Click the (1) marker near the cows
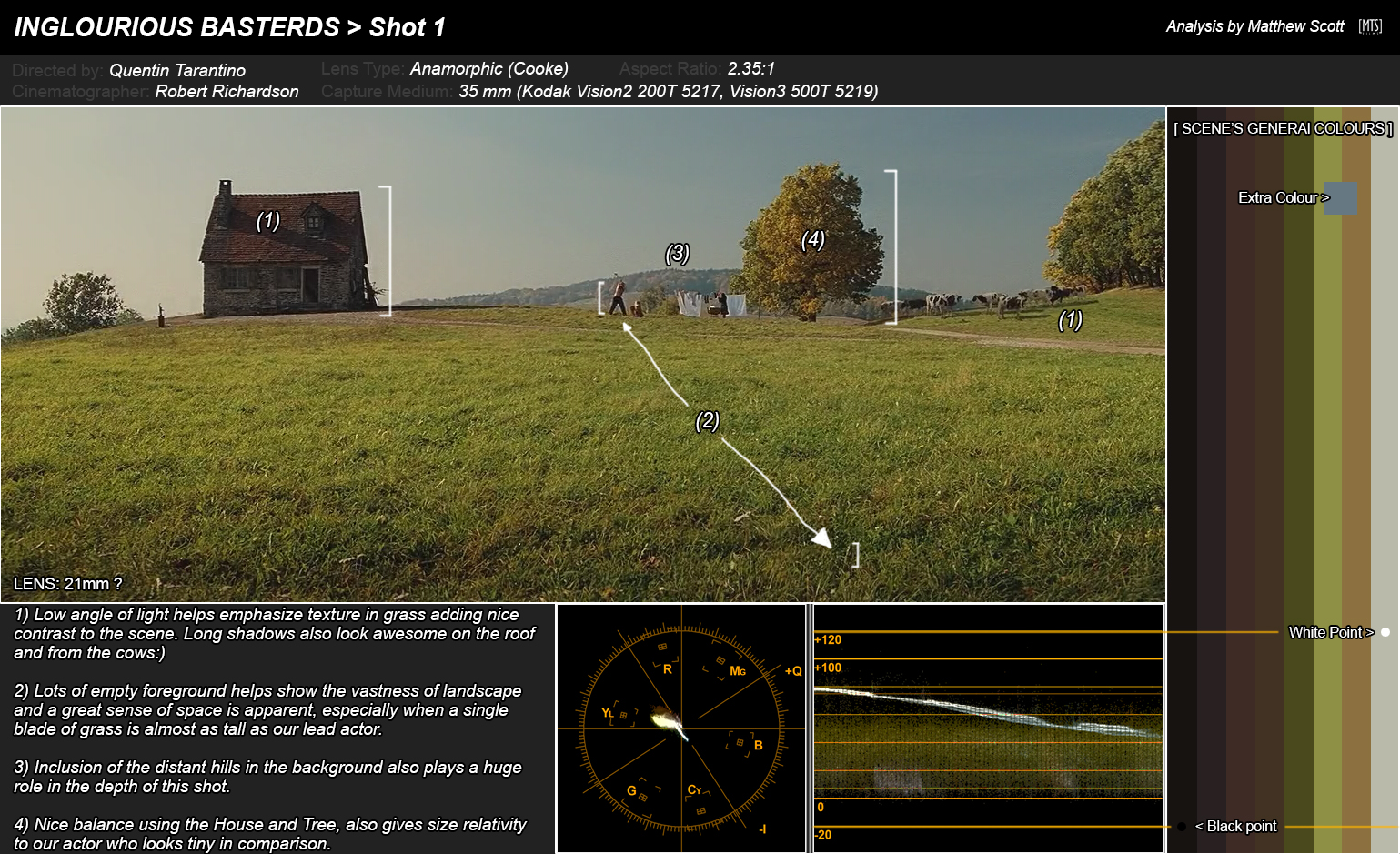 click(x=1070, y=320)
